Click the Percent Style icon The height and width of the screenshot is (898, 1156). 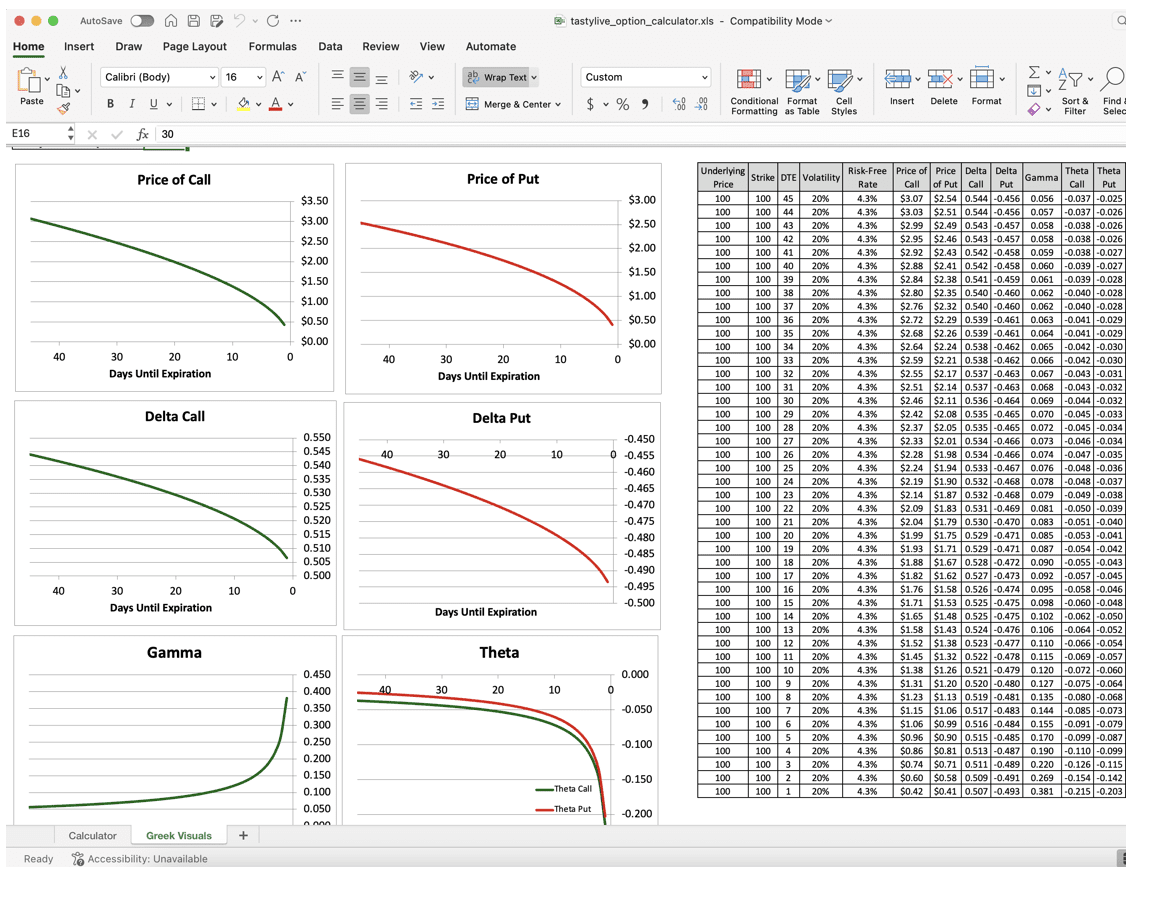[623, 104]
